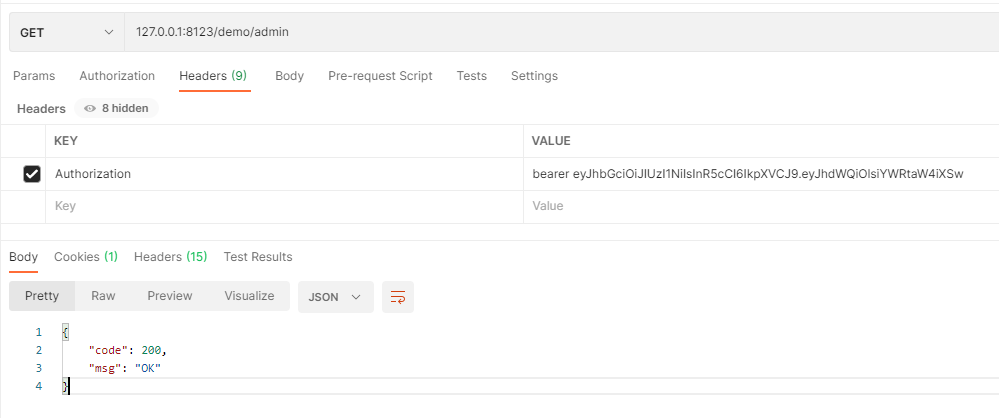999x418 pixels.
Task: Open response Headers (15) tab
Action: 170,257
